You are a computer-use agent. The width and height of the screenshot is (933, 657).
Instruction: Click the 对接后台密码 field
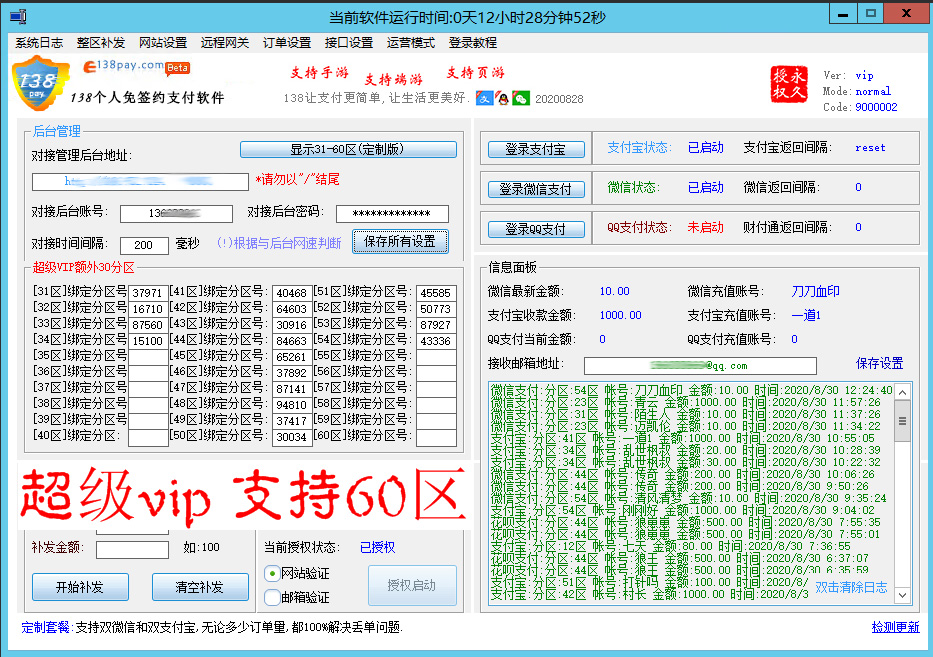pos(392,213)
